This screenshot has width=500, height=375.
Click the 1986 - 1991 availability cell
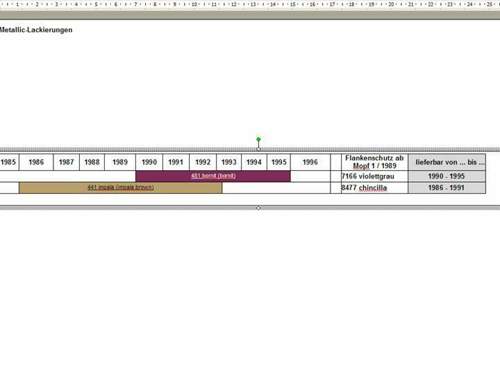(447, 188)
